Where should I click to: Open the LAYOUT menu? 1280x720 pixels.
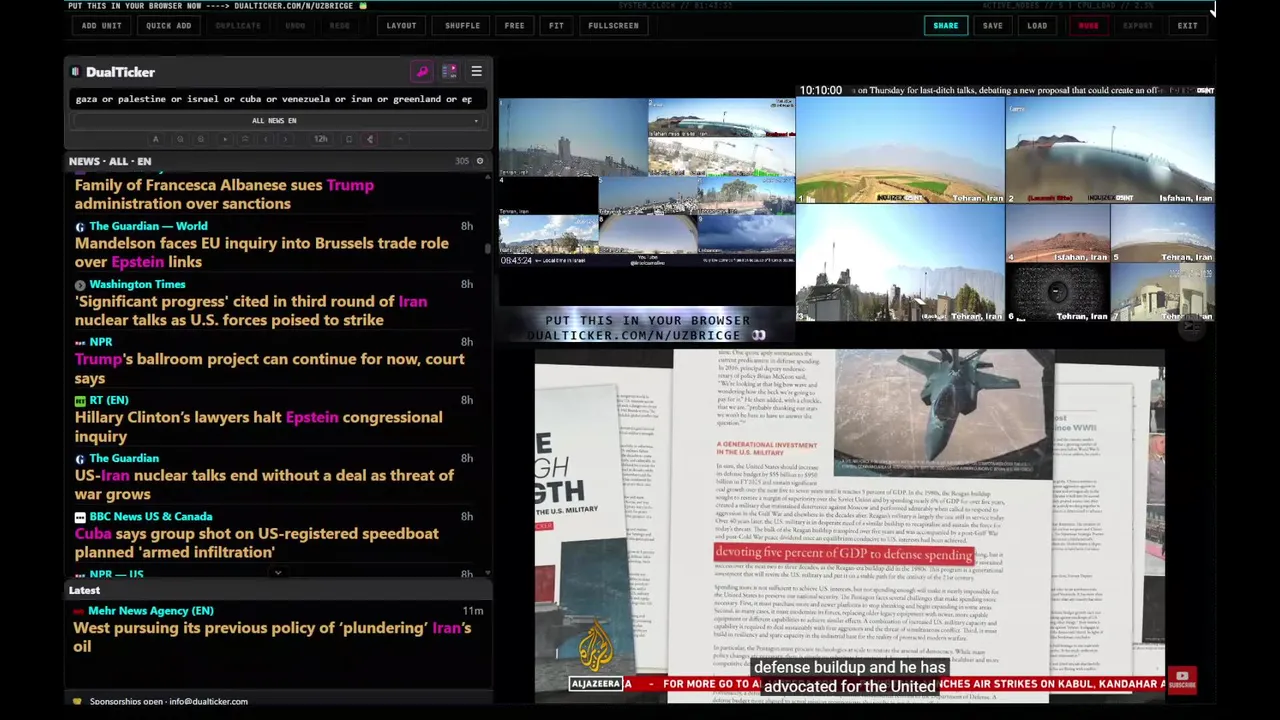pos(402,26)
